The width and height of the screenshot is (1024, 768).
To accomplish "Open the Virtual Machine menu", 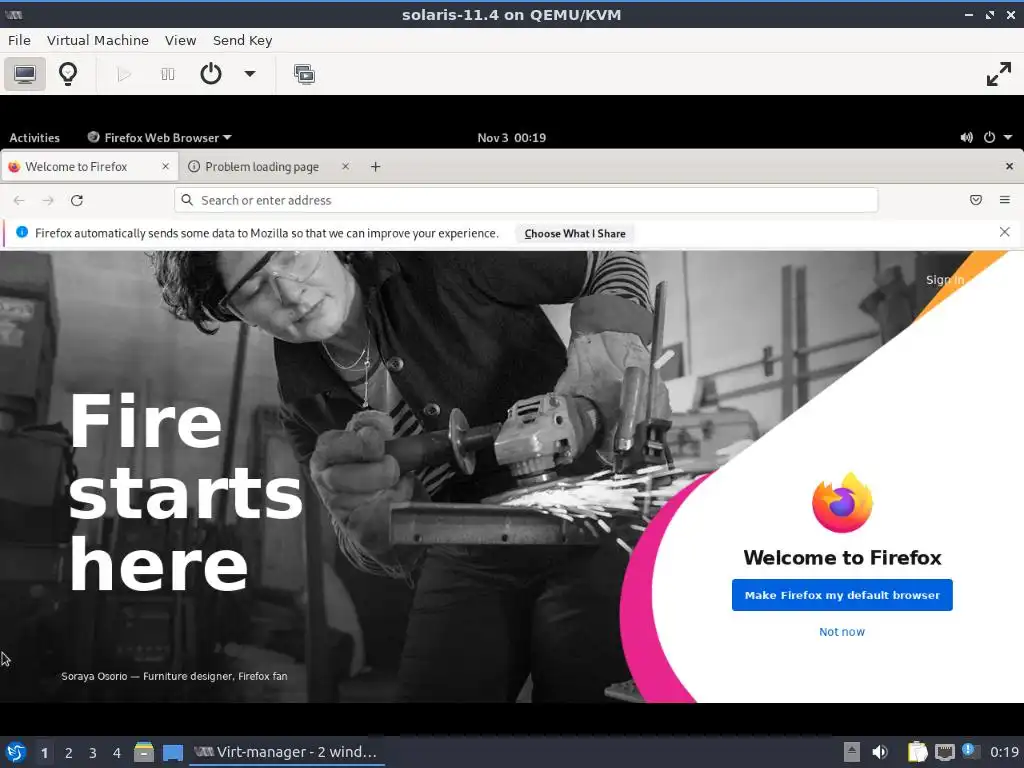I will coord(98,40).
